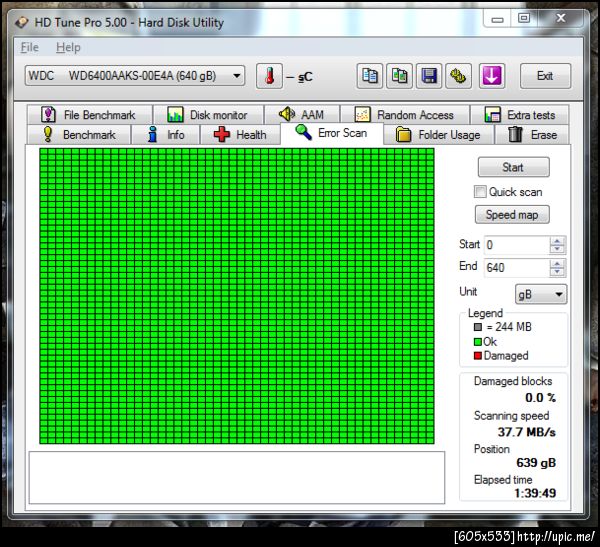This screenshot has width=600, height=547.
Task: Click the HD Tune title bar app icon
Action: coord(21,23)
